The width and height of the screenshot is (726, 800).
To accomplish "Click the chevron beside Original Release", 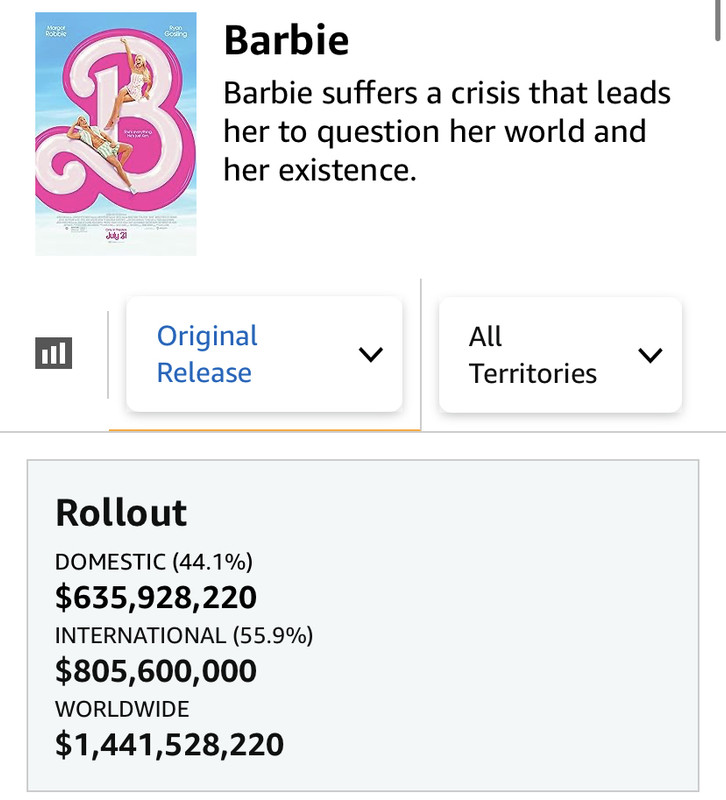I will (370, 354).
